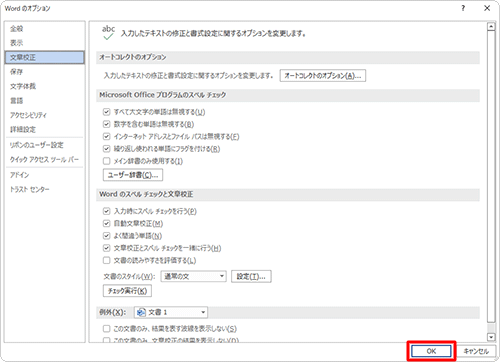Toggle よく間違う単語 checkbox

click(x=106, y=236)
